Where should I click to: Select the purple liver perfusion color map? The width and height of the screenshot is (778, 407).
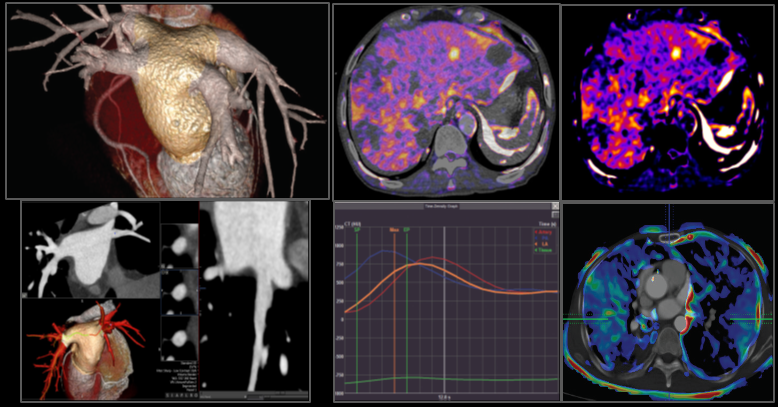[668, 100]
